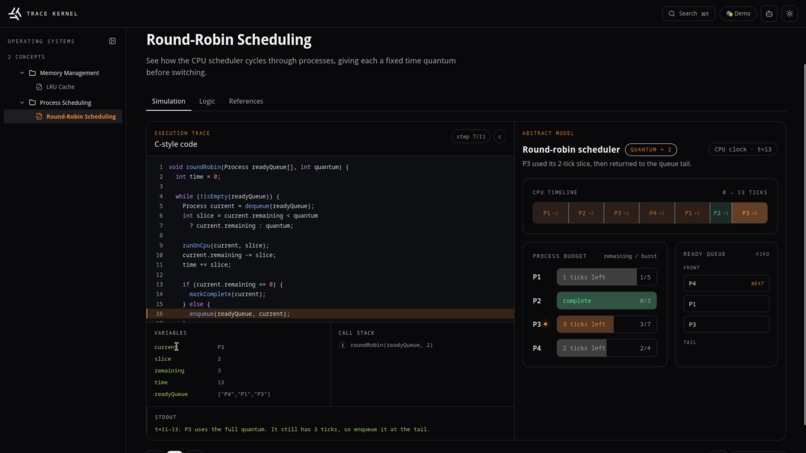Click the robot assistant icon in header
This screenshot has height=453, width=806.
point(769,13)
